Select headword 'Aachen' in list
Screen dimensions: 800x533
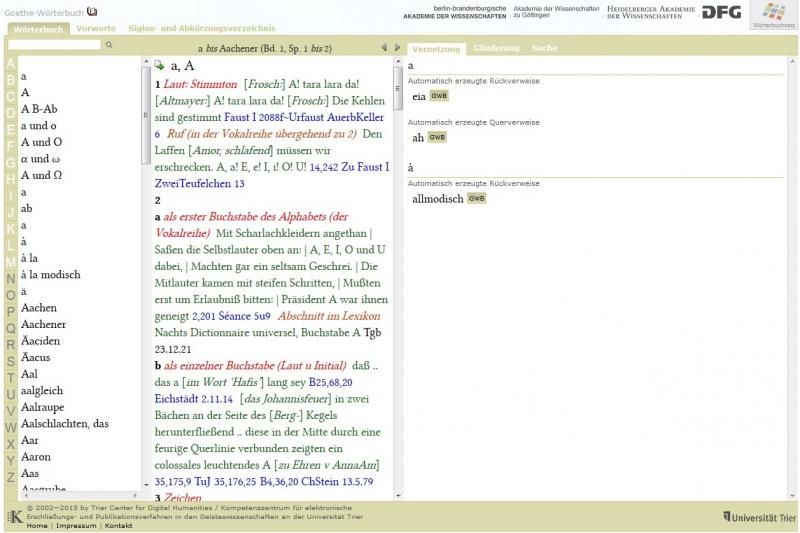[39, 308]
